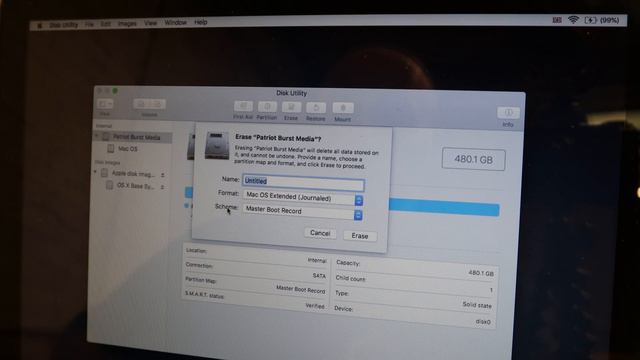This screenshot has height=360, width=640.
Task: Open the Images menu
Action: [127, 24]
